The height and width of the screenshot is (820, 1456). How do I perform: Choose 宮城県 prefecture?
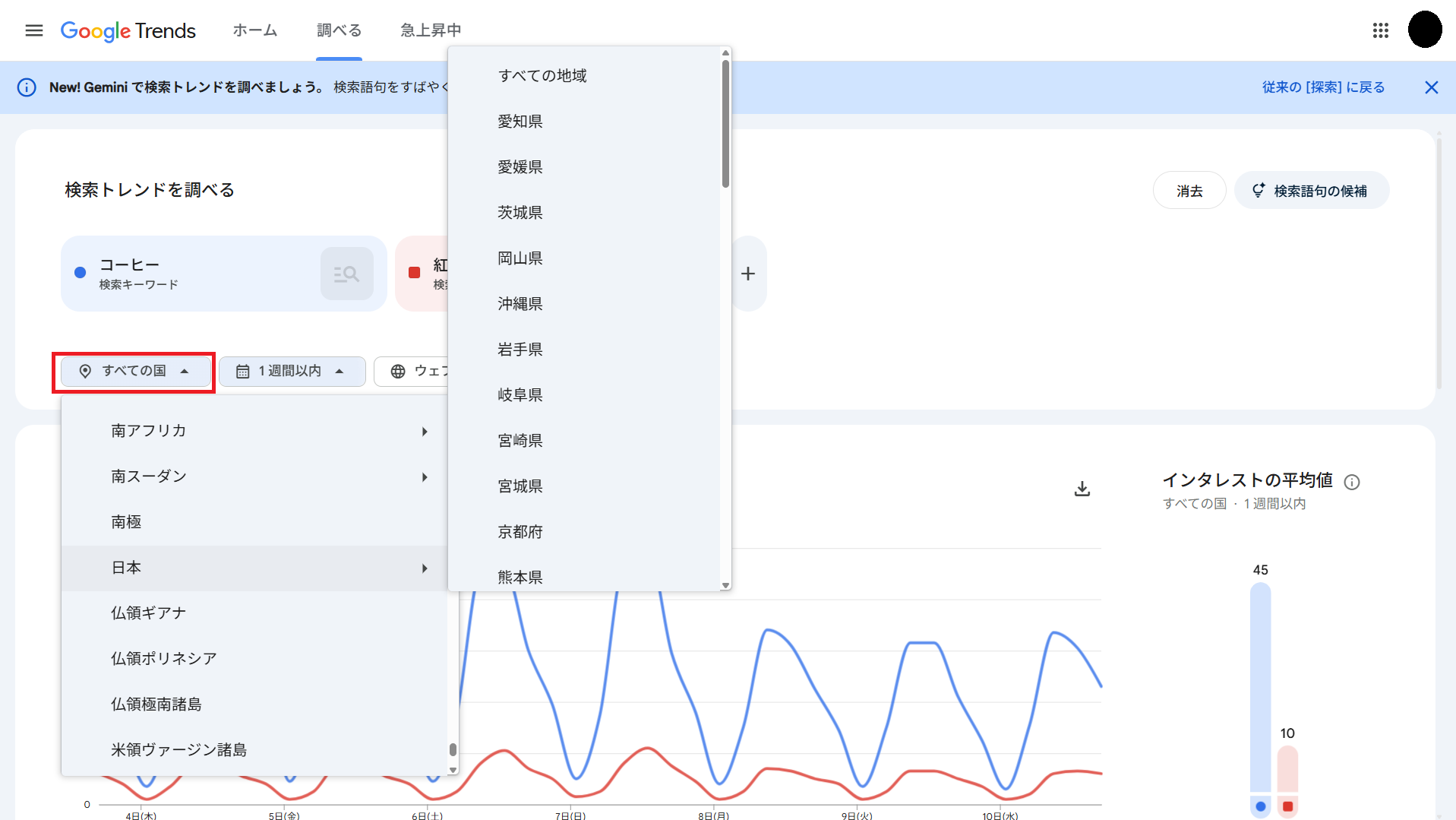click(584, 486)
